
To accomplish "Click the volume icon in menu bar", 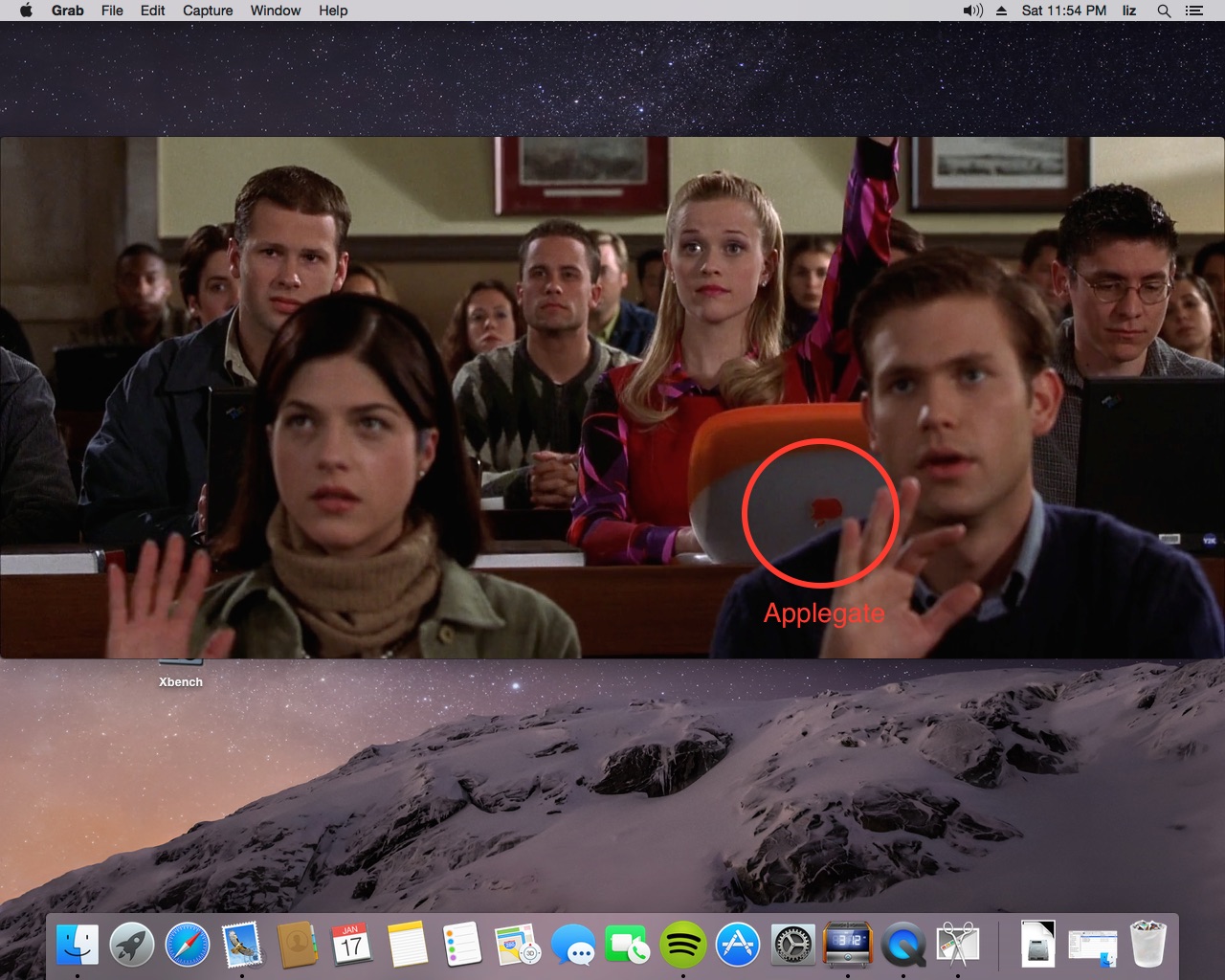I will [972, 11].
